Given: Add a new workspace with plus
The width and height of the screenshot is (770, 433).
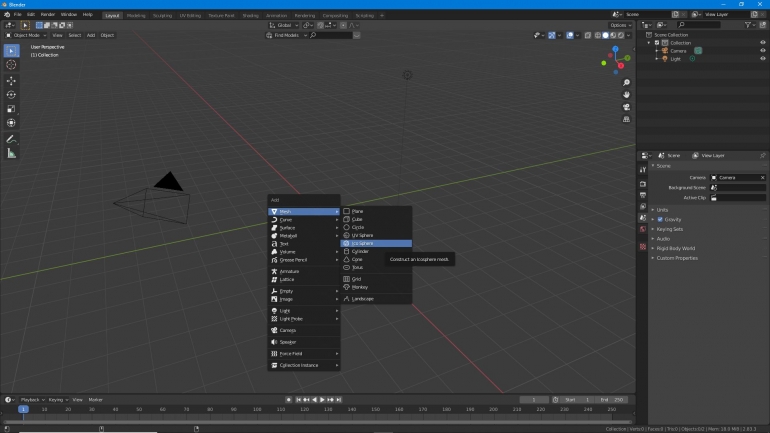Looking at the screenshot, I should point(382,16).
